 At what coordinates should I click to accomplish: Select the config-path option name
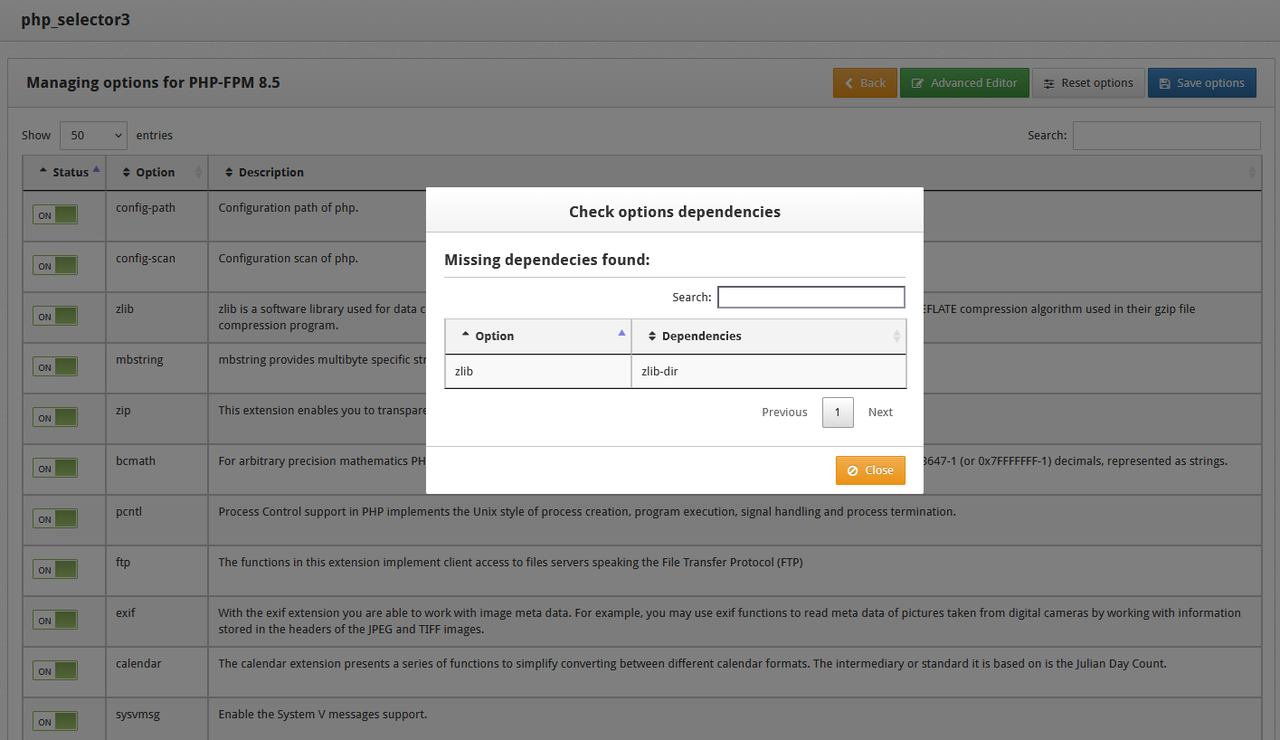click(x=146, y=208)
